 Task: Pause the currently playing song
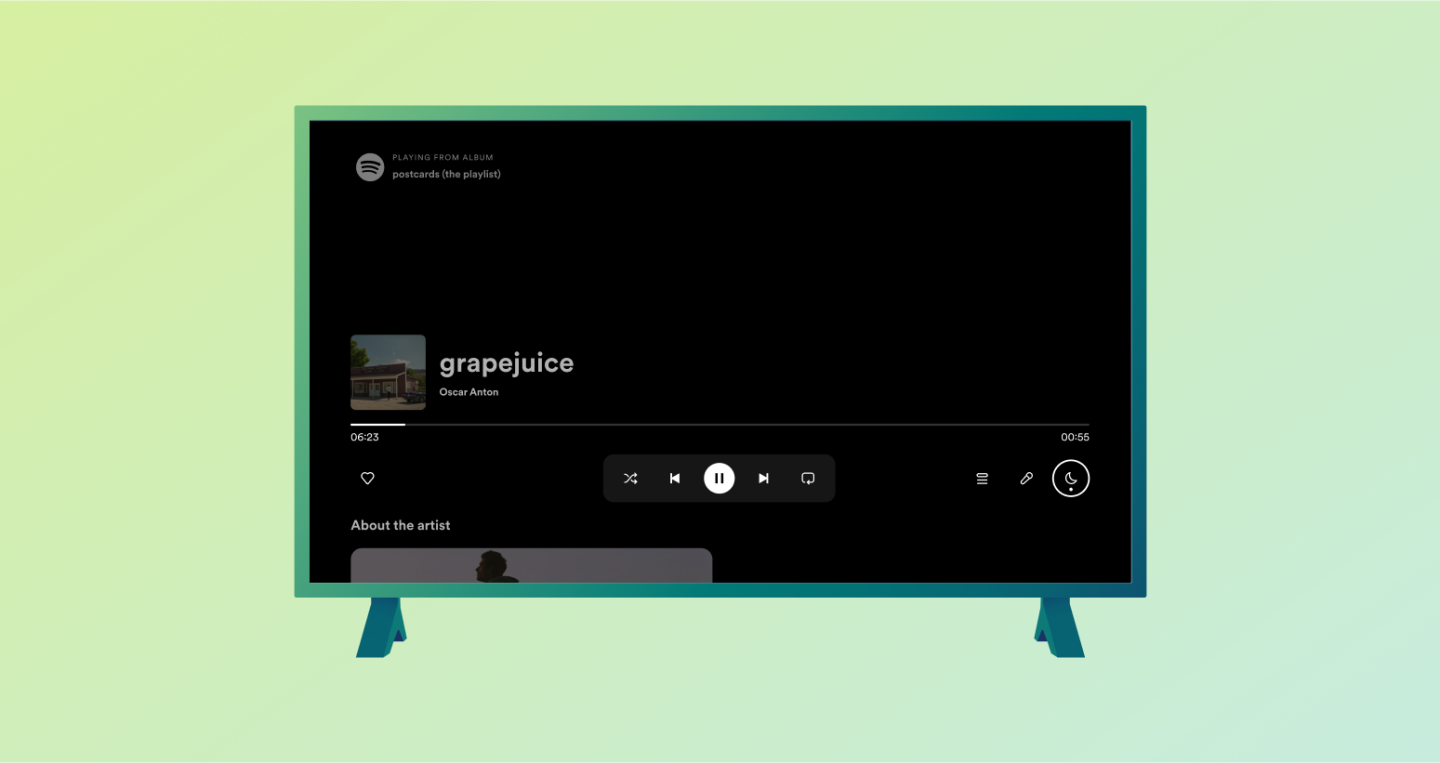point(719,478)
